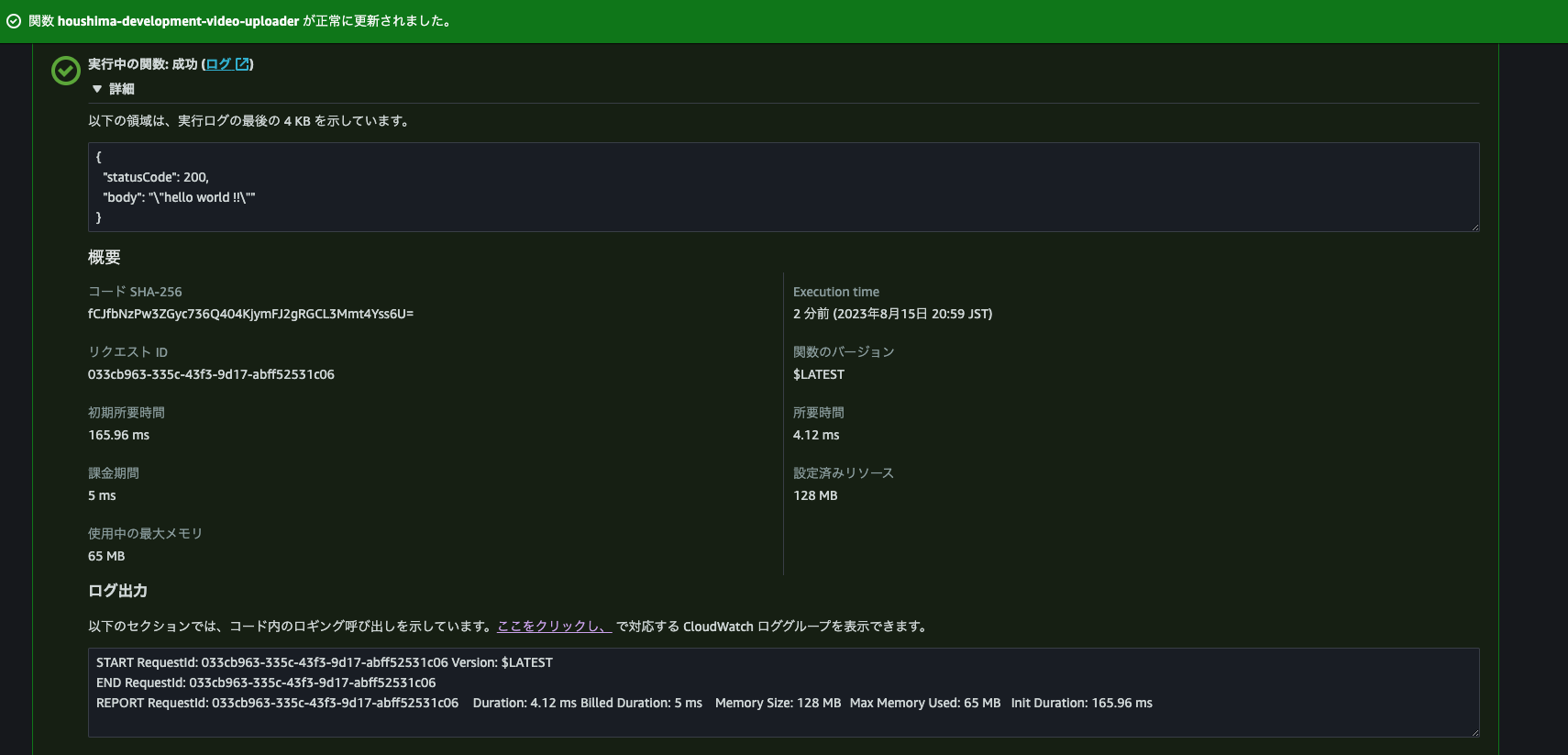Click the green success checkmark icon
Viewport: 1568px width, 755px height.
click(66, 71)
